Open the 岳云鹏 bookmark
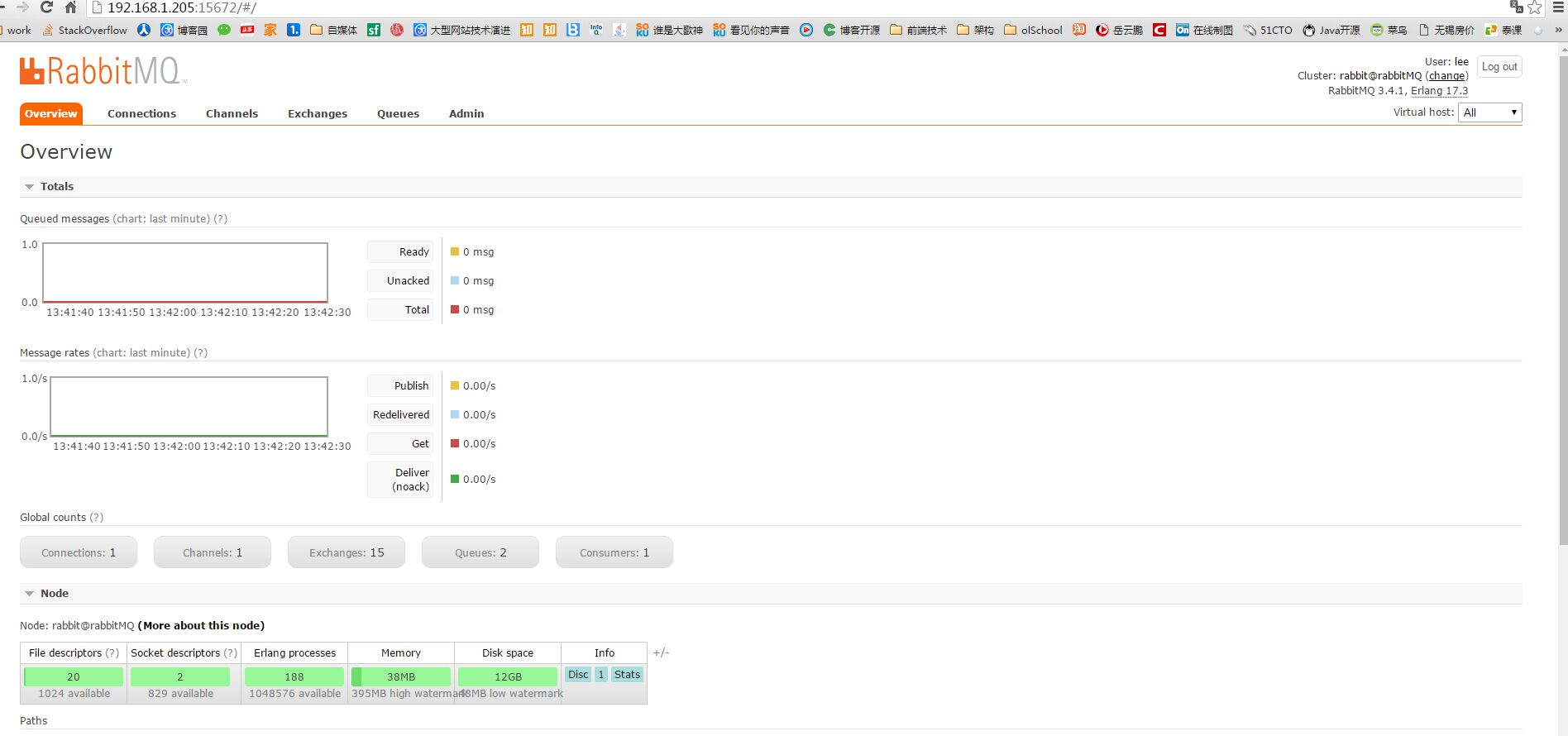 (x=1119, y=30)
